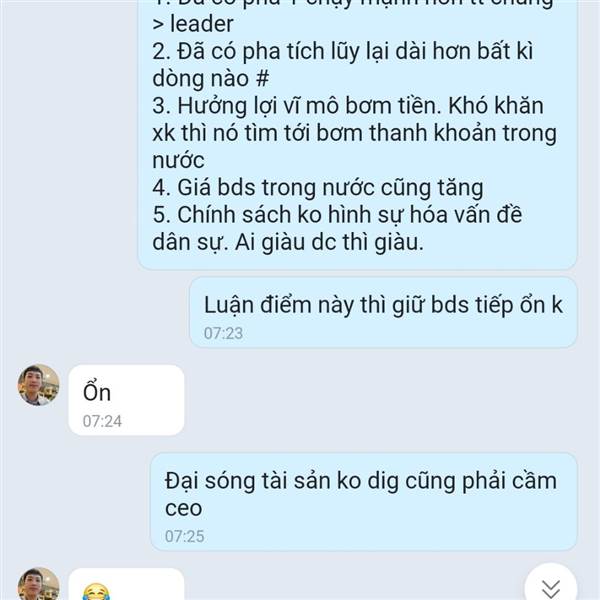Open sender avatar beside the Ổn message
This screenshot has width=600, height=600.
pos(38,385)
